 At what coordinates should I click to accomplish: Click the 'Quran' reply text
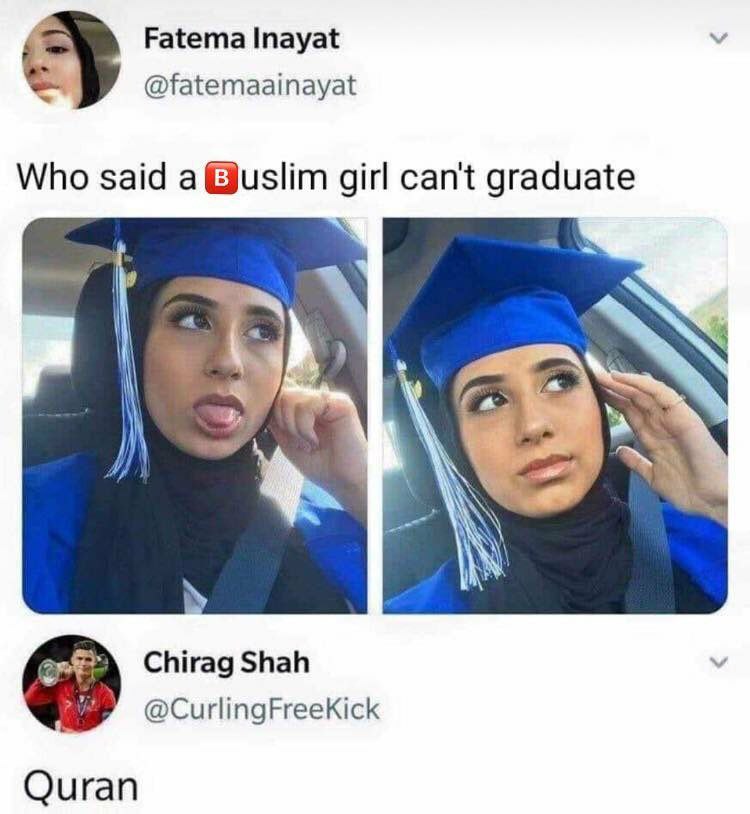(81, 786)
